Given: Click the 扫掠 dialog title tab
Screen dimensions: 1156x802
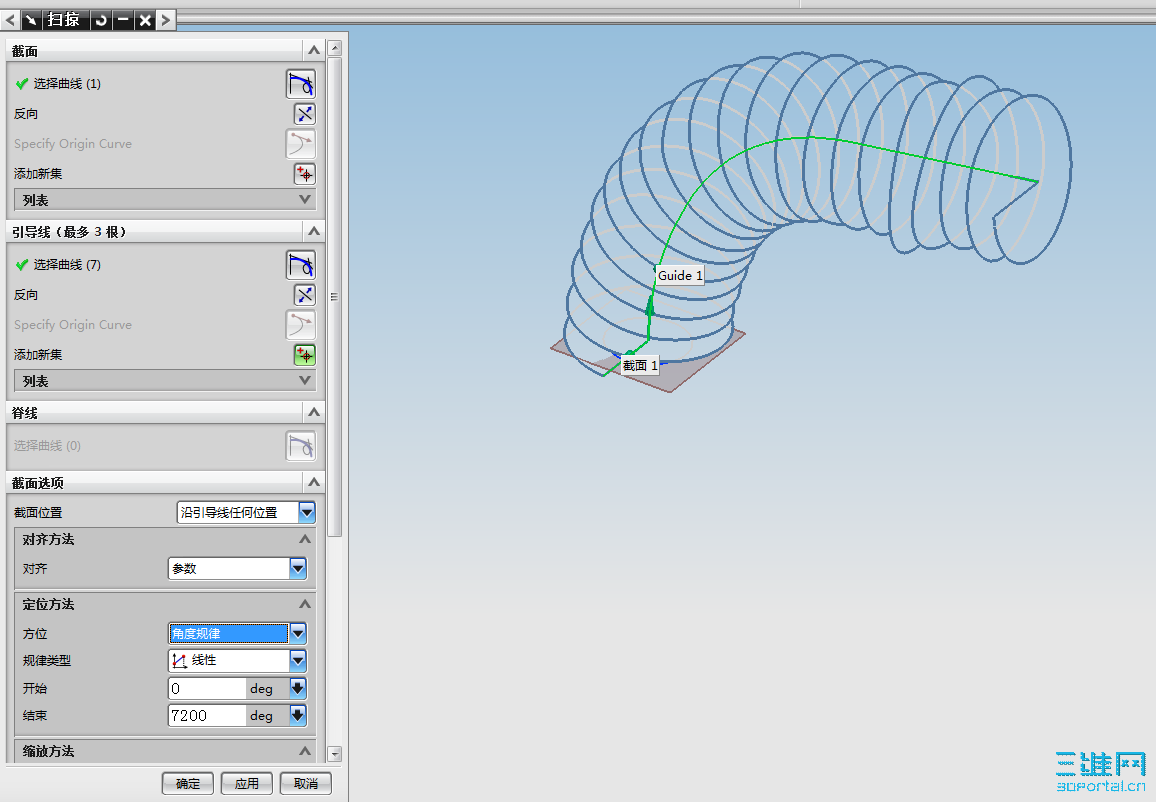Looking at the screenshot, I should tap(66, 20).
